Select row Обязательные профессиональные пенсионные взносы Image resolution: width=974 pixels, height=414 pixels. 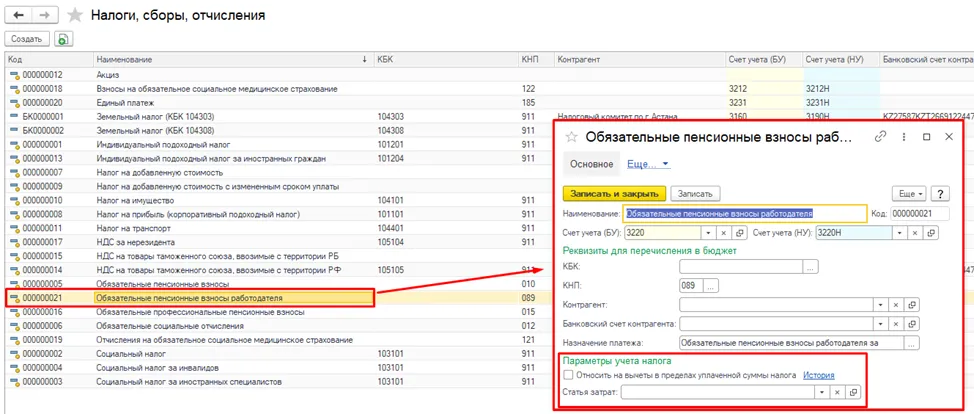pos(280,312)
